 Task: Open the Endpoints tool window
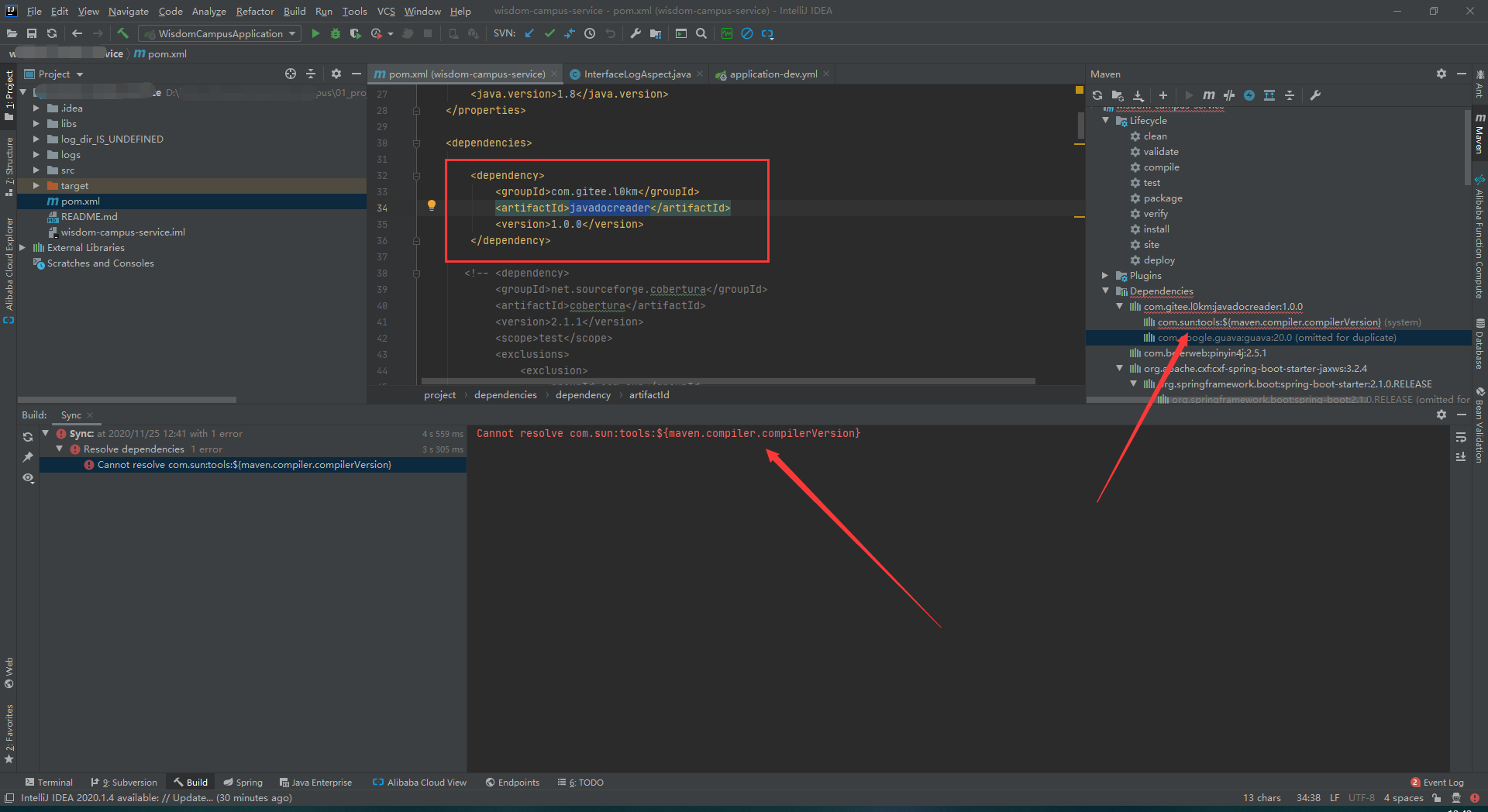pyautogui.click(x=512, y=782)
